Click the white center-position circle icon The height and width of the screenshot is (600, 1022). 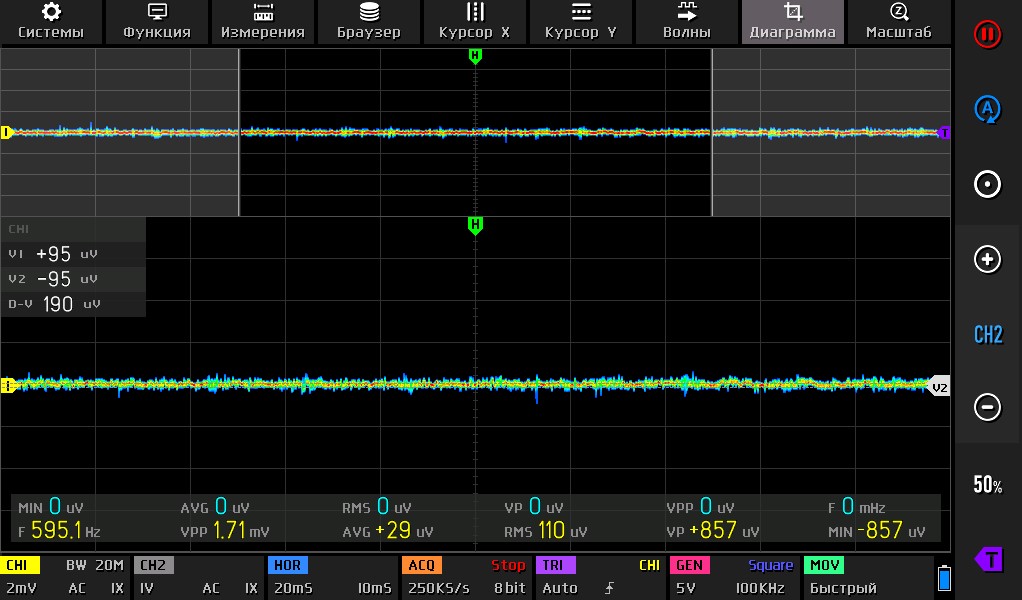[x=987, y=185]
